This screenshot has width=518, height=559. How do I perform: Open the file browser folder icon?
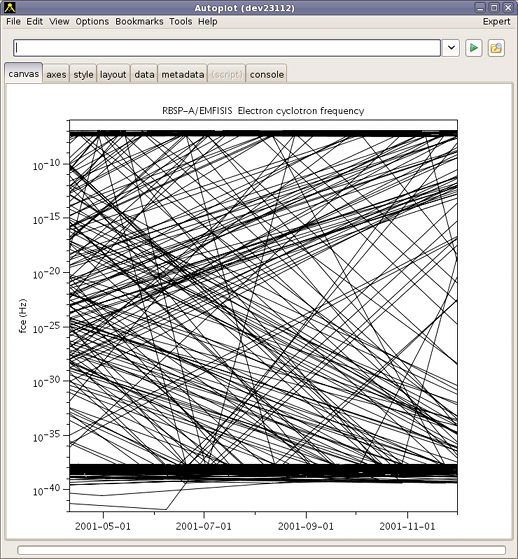pyautogui.click(x=496, y=48)
